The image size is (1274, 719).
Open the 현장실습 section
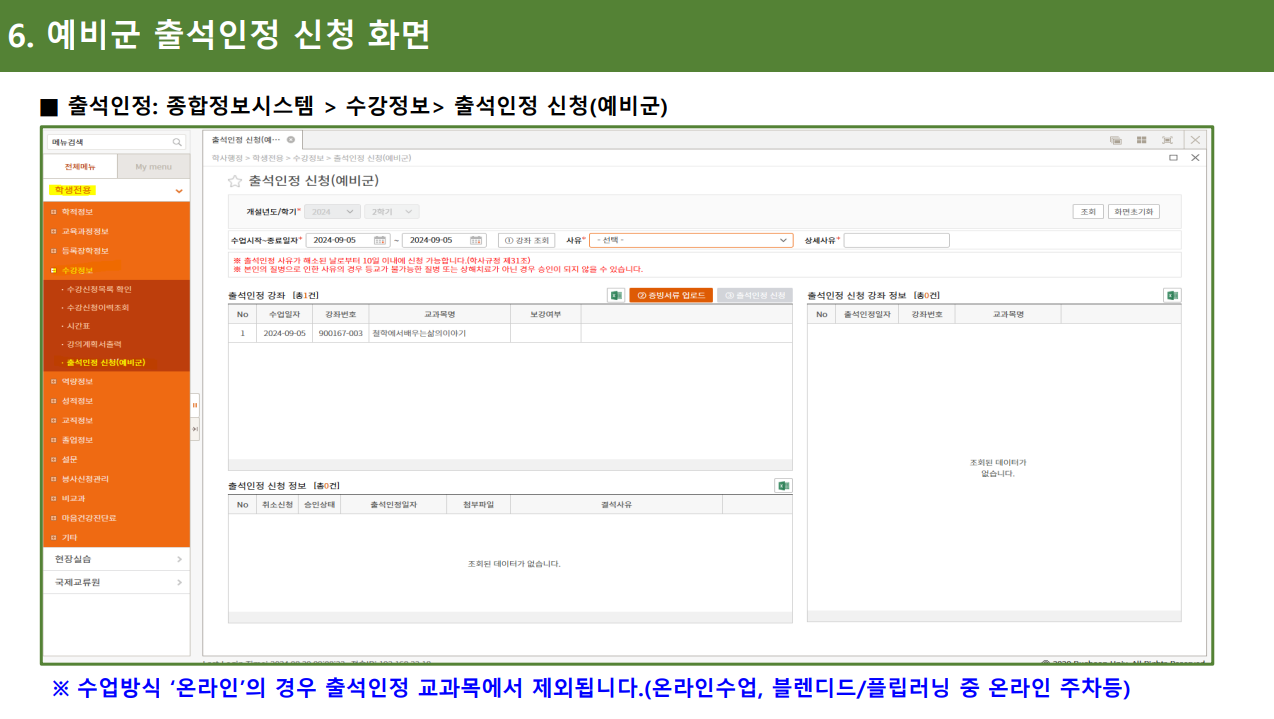[x=117, y=559]
